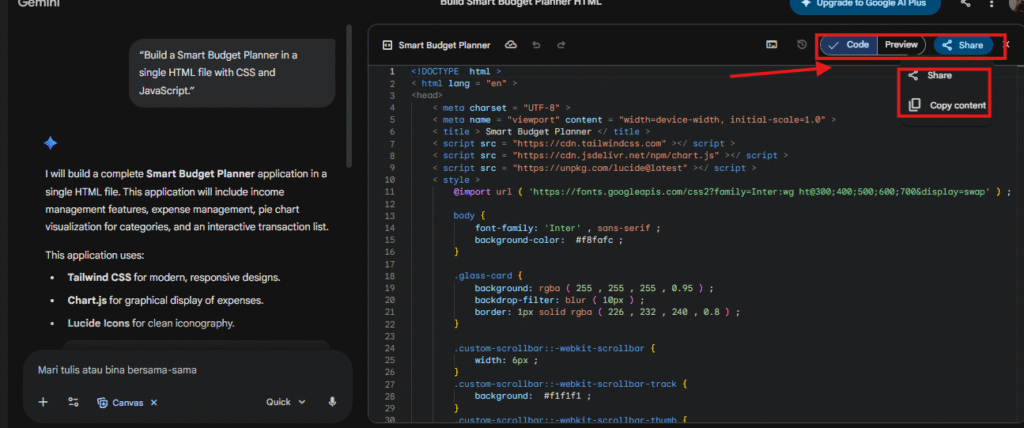
Task: Remove the Canvas chip with its X
Action: coord(154,402)
